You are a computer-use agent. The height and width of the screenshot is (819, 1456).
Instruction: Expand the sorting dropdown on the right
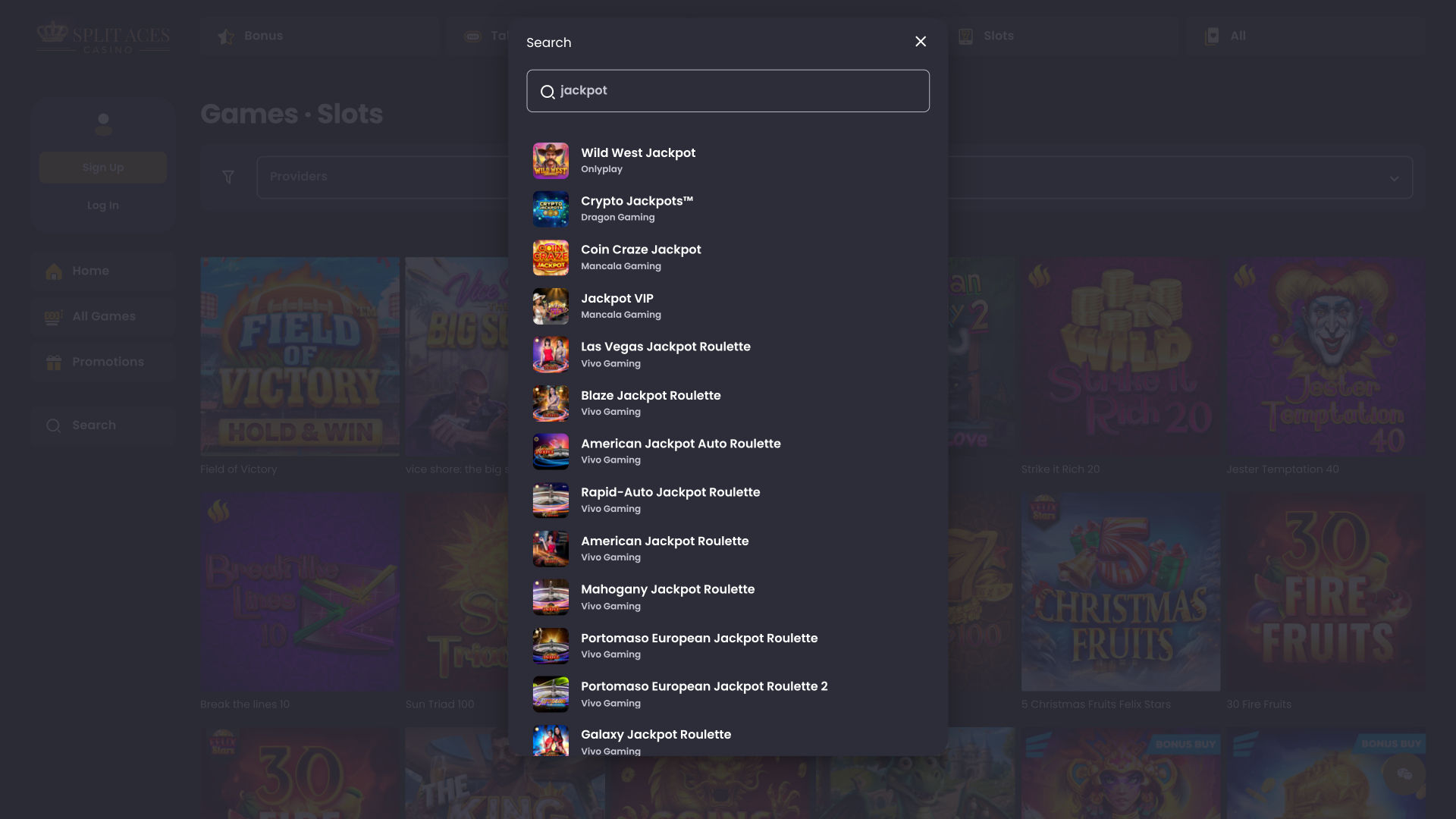1395,177
